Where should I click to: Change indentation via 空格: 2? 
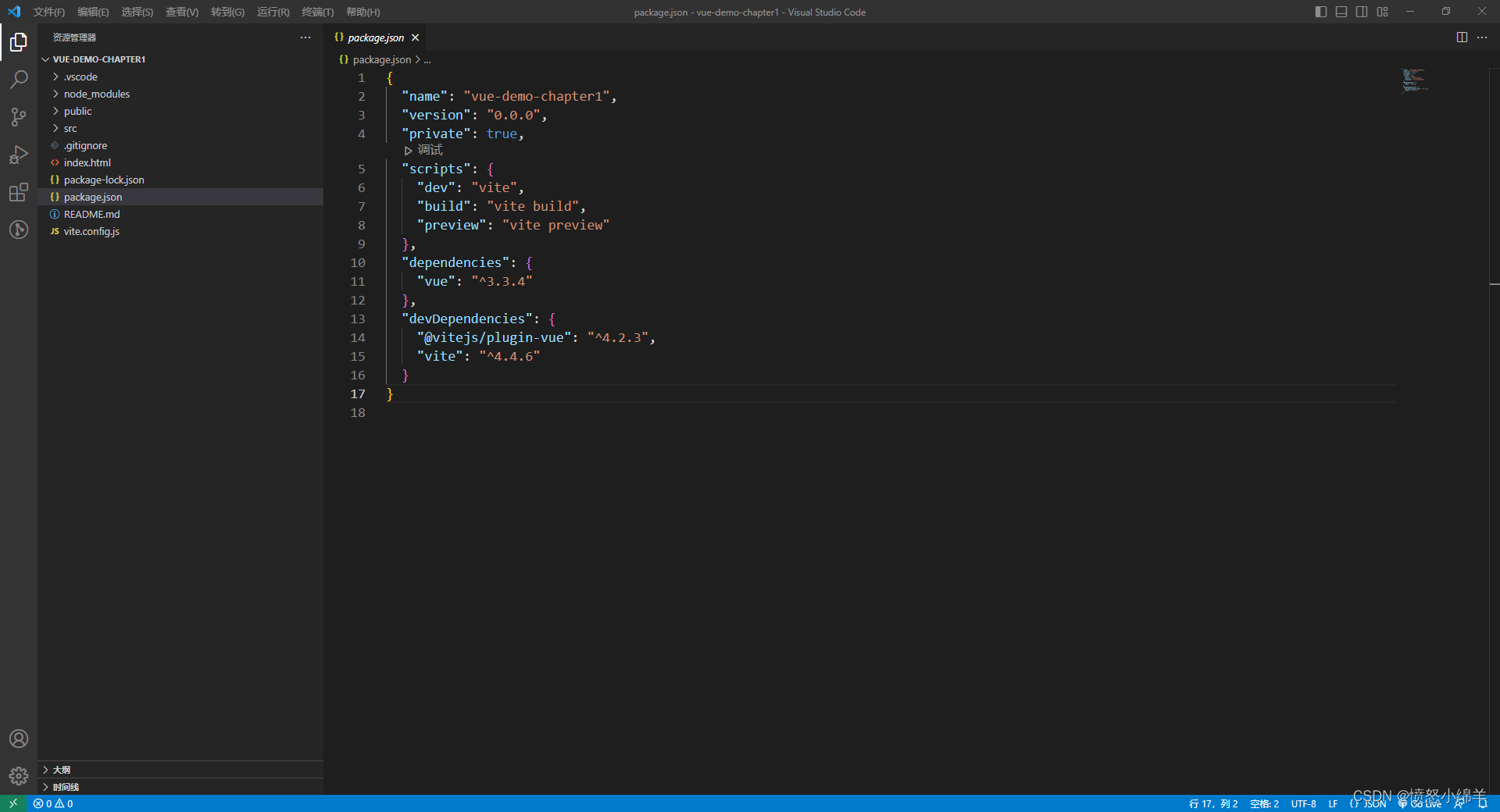point(1264,803)
